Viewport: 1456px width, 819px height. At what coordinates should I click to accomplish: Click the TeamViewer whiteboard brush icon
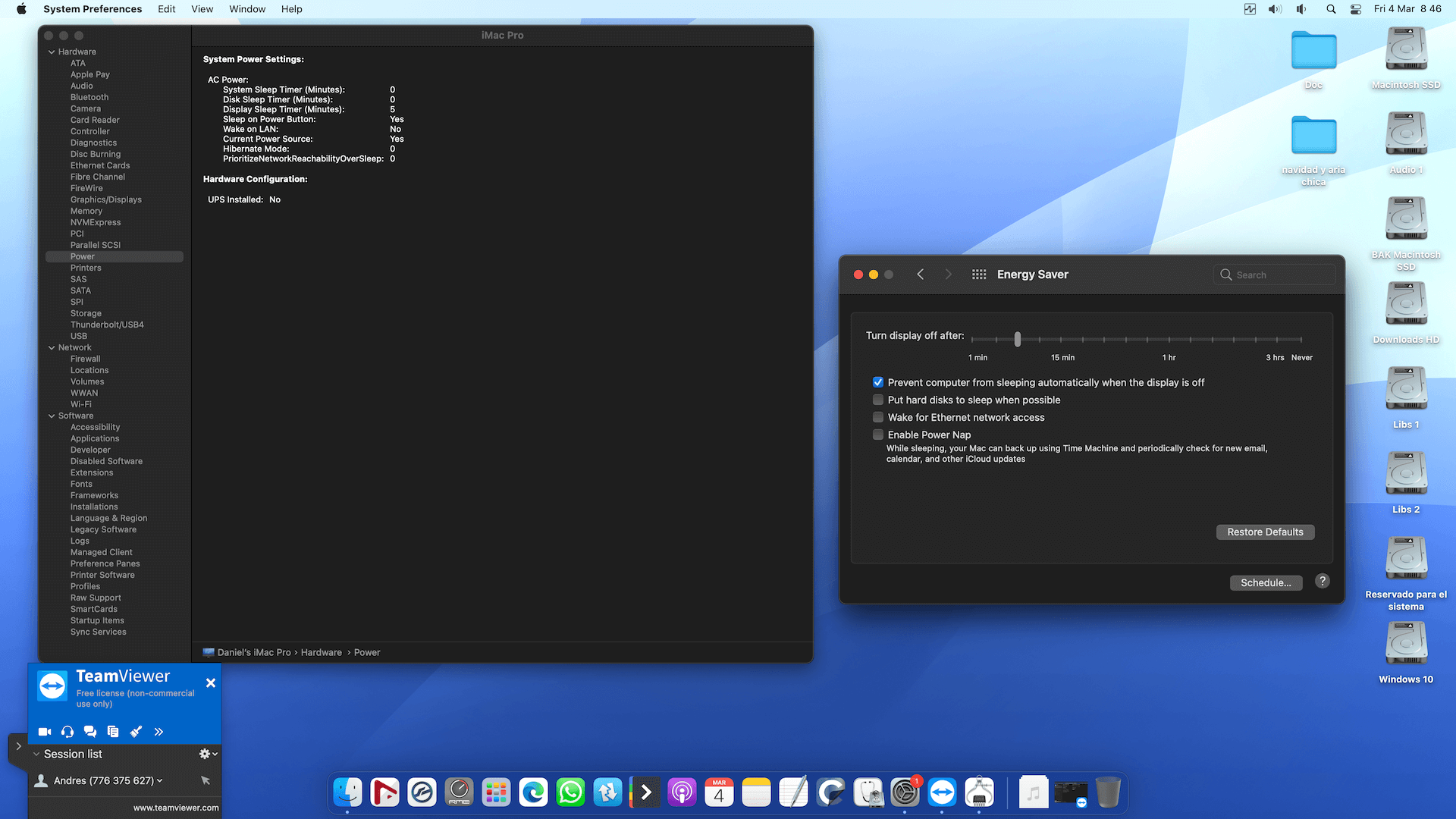click(136, 732)
